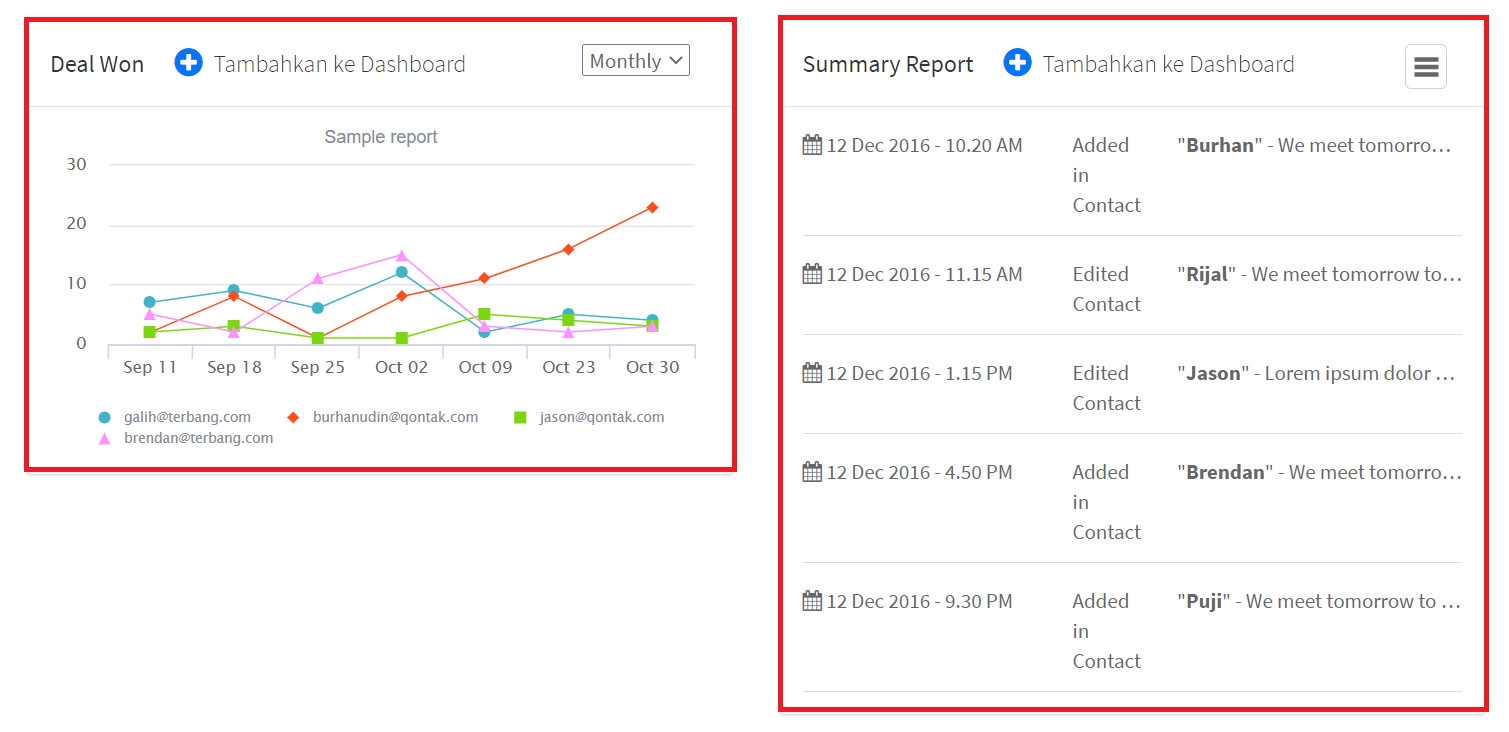The width and height of the screenshot is (1509, 732).
Task: Click Tambahkan ke Dashboard in Deal Won
Action: (339, 64)
